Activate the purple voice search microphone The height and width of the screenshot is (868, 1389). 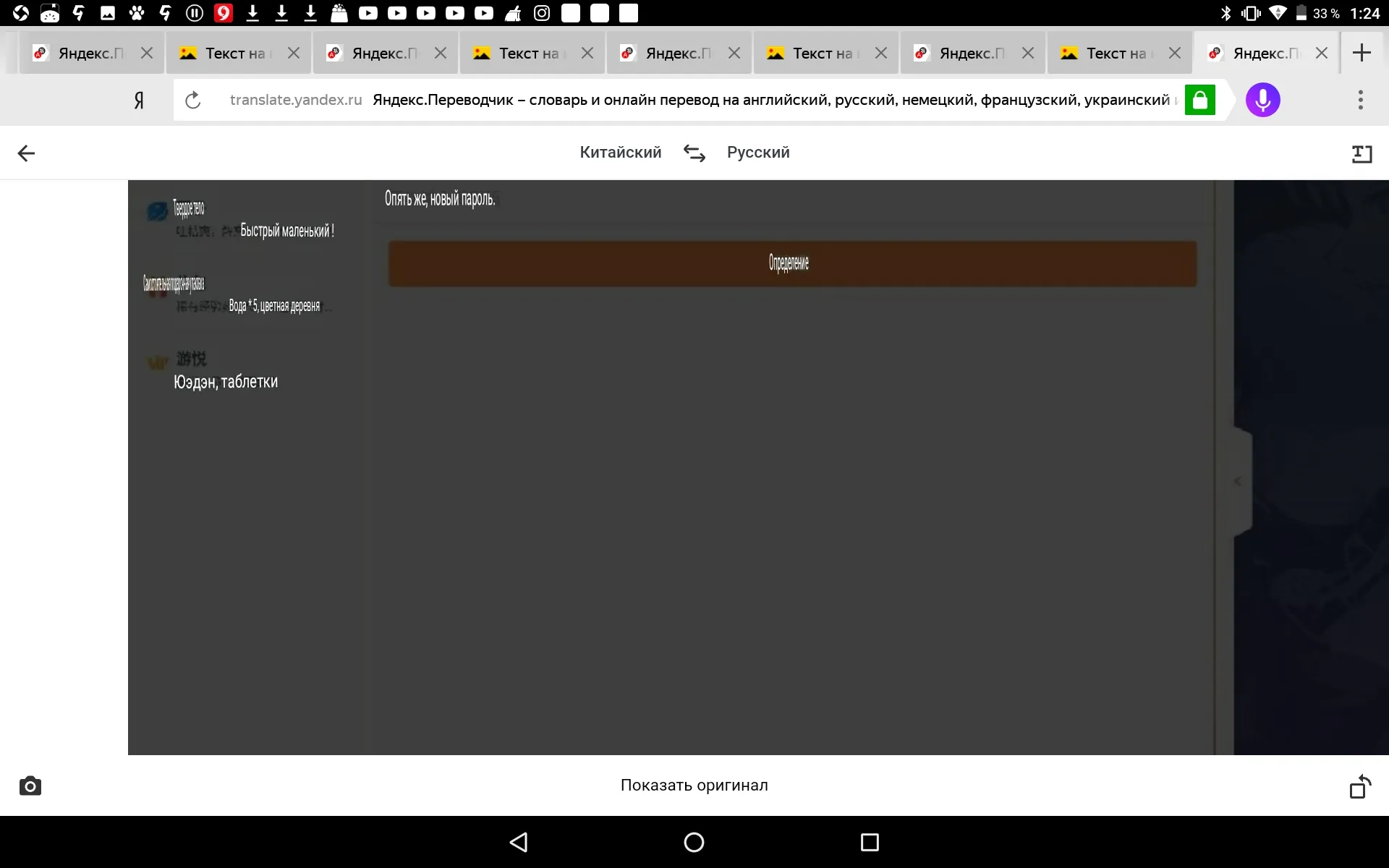point(1262,100)
